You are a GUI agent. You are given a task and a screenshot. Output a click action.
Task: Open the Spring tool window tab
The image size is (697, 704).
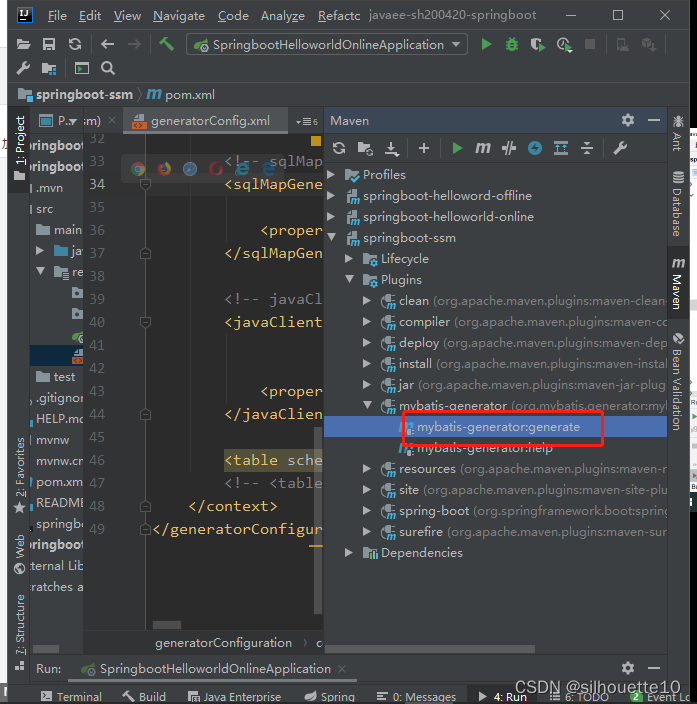pyautogui.click(x=330, y=696)
